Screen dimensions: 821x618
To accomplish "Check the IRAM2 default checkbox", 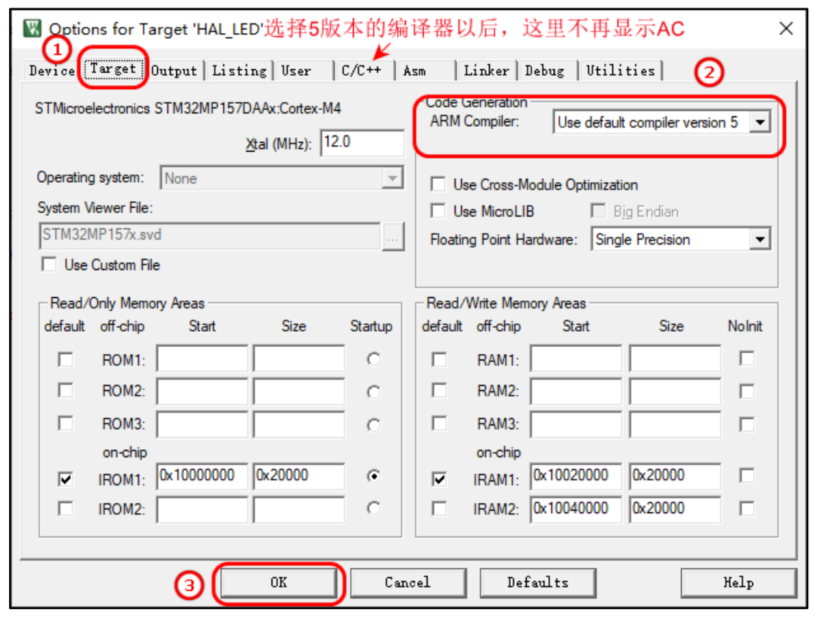I will pos(439,508).
